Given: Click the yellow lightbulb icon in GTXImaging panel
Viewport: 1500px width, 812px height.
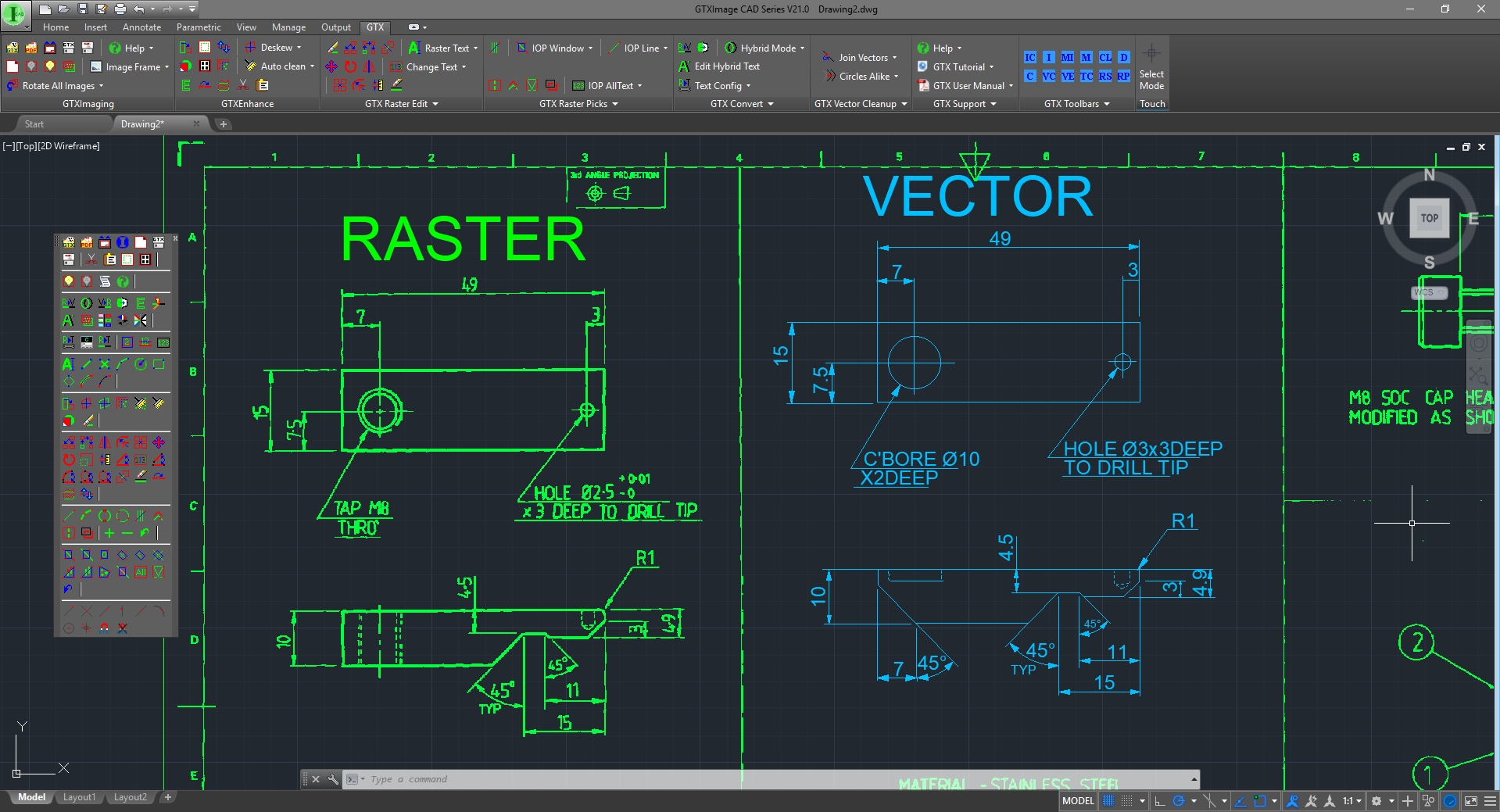Looking at the screenshot, I should point(50,66).
